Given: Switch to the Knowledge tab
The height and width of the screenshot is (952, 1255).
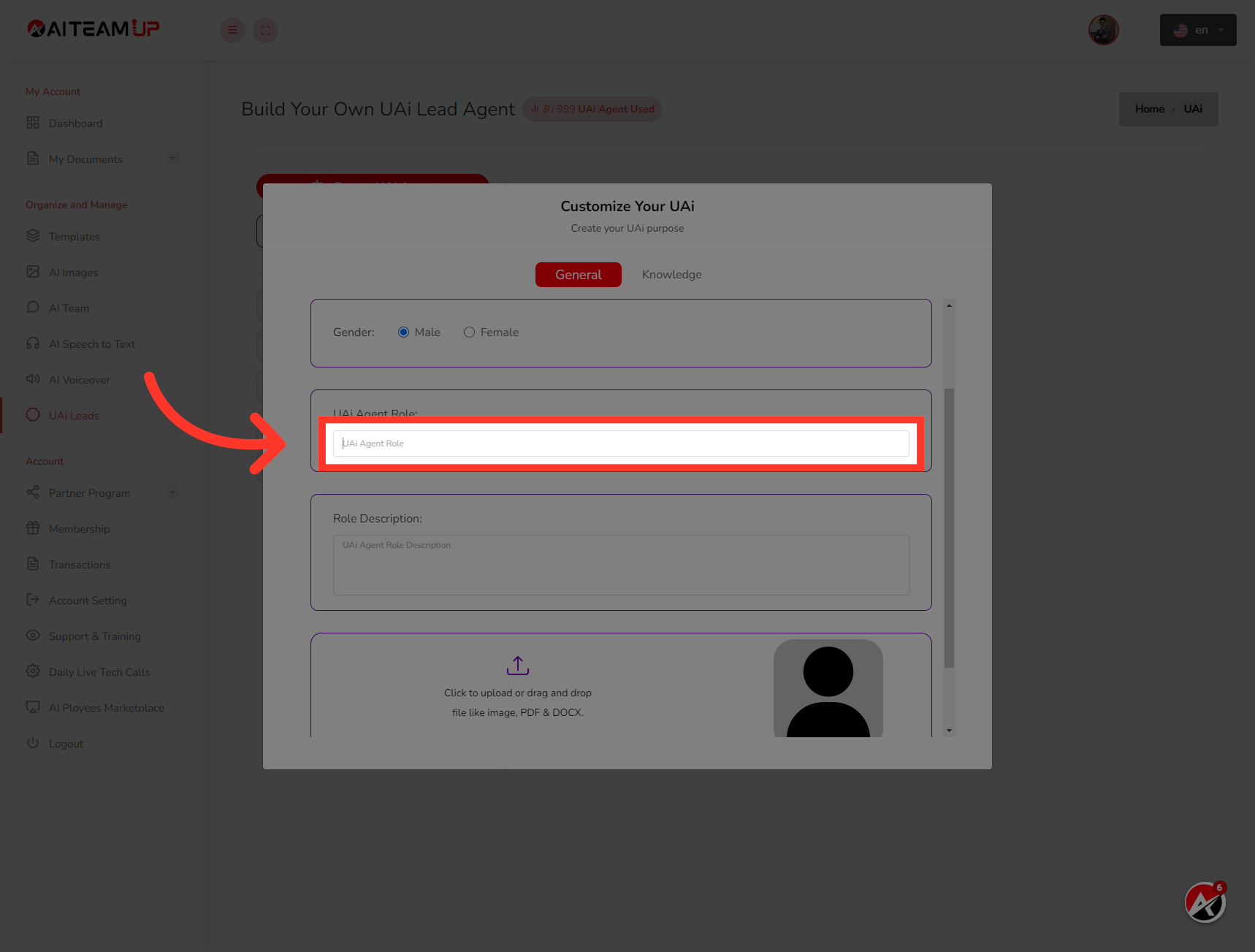Looking at the screenshot, I should pos(671,275).
